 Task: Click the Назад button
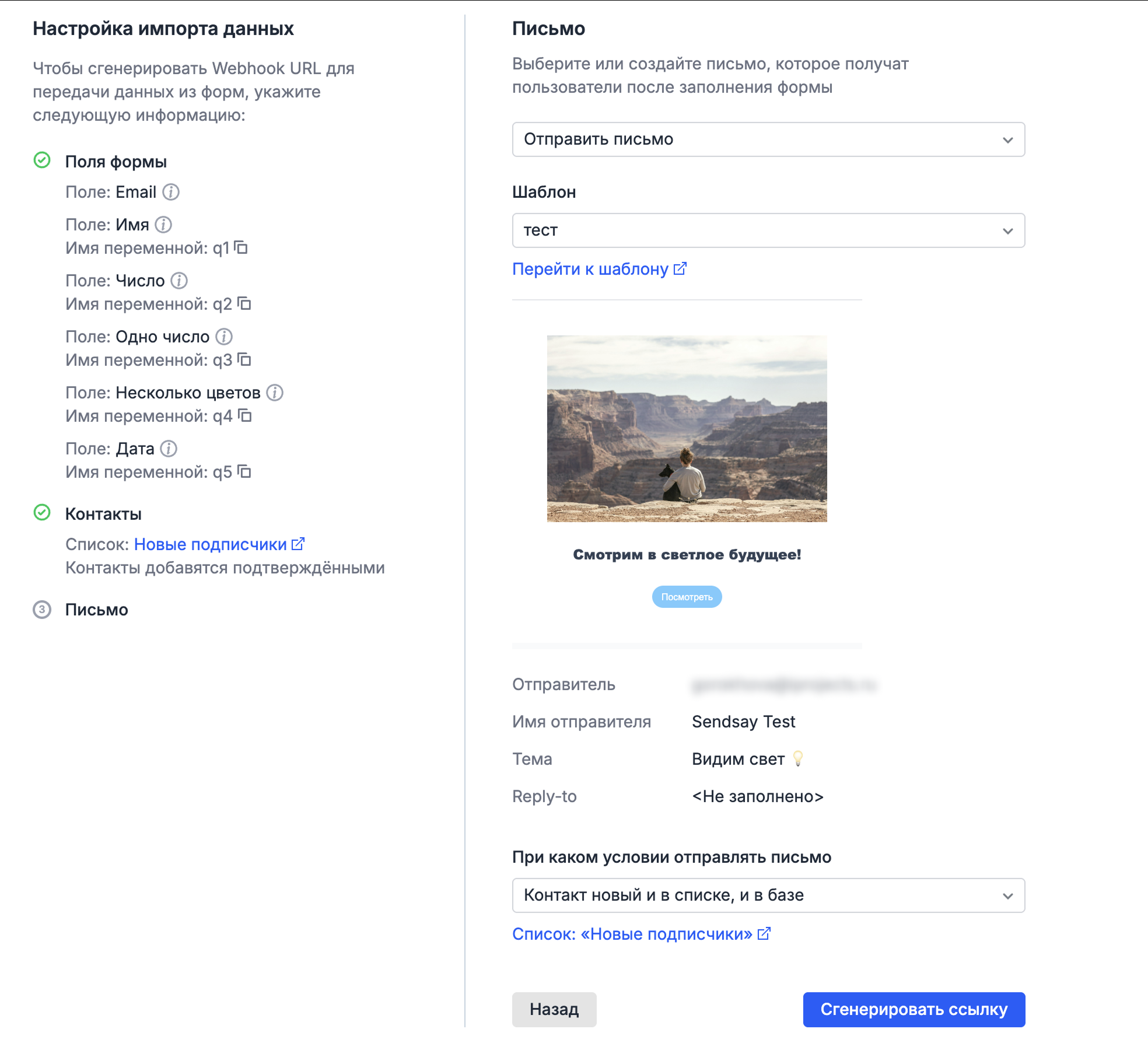[554, 1010]
